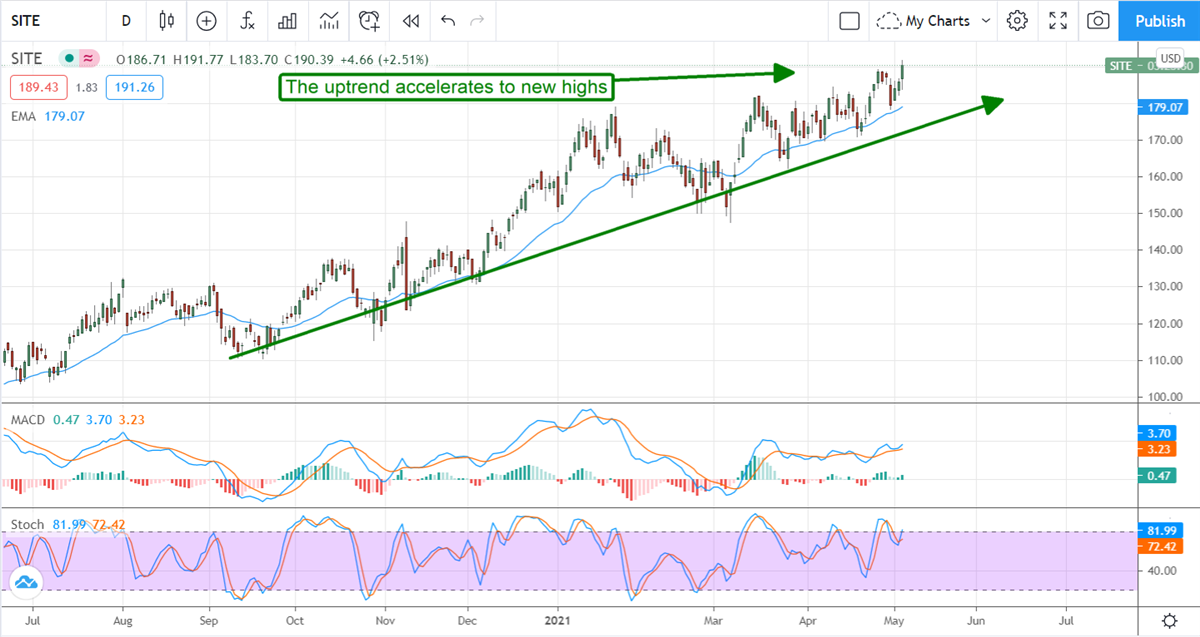Open the Indicators fx menu
This screenshot has width=1200, height=637.
tap(246, 20)
